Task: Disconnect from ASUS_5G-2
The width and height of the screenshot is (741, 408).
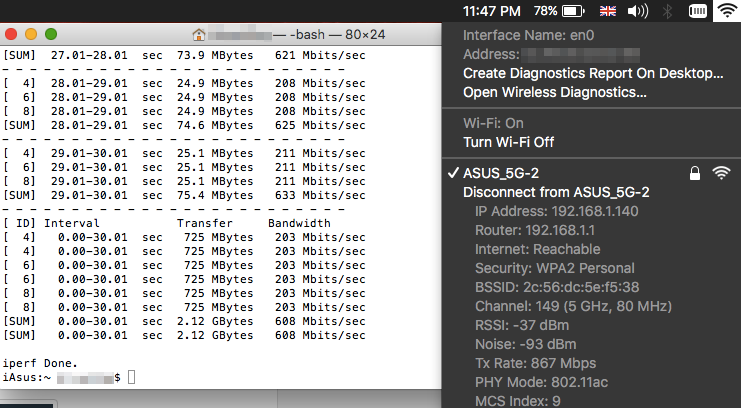Action: 556,192
